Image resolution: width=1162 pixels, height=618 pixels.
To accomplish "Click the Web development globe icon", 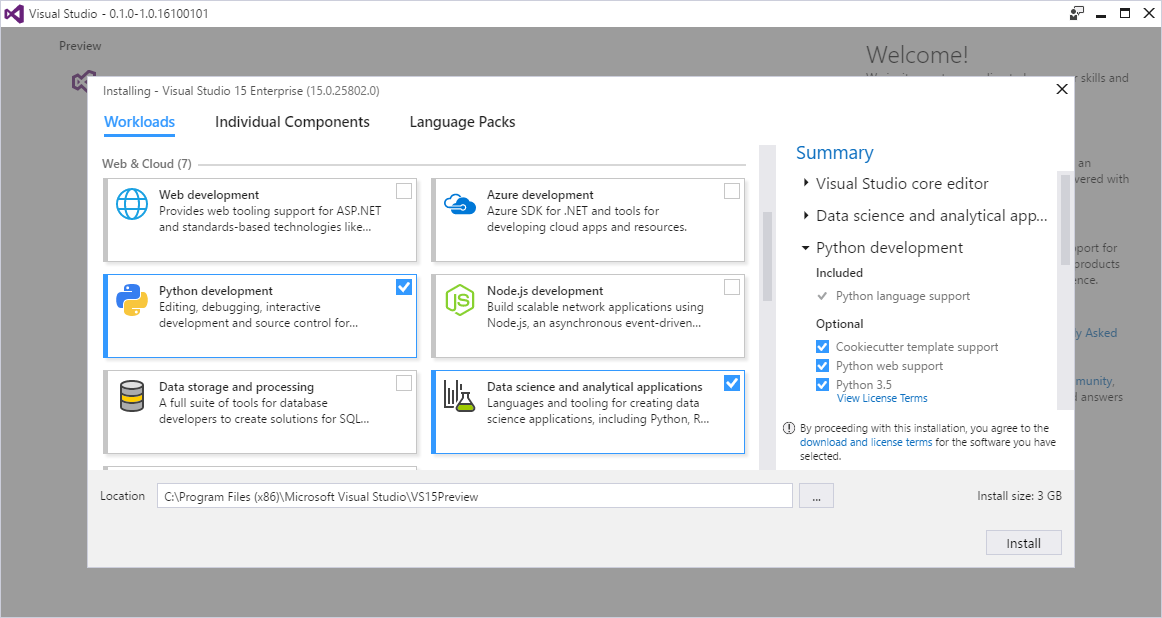I will [132, 204].
